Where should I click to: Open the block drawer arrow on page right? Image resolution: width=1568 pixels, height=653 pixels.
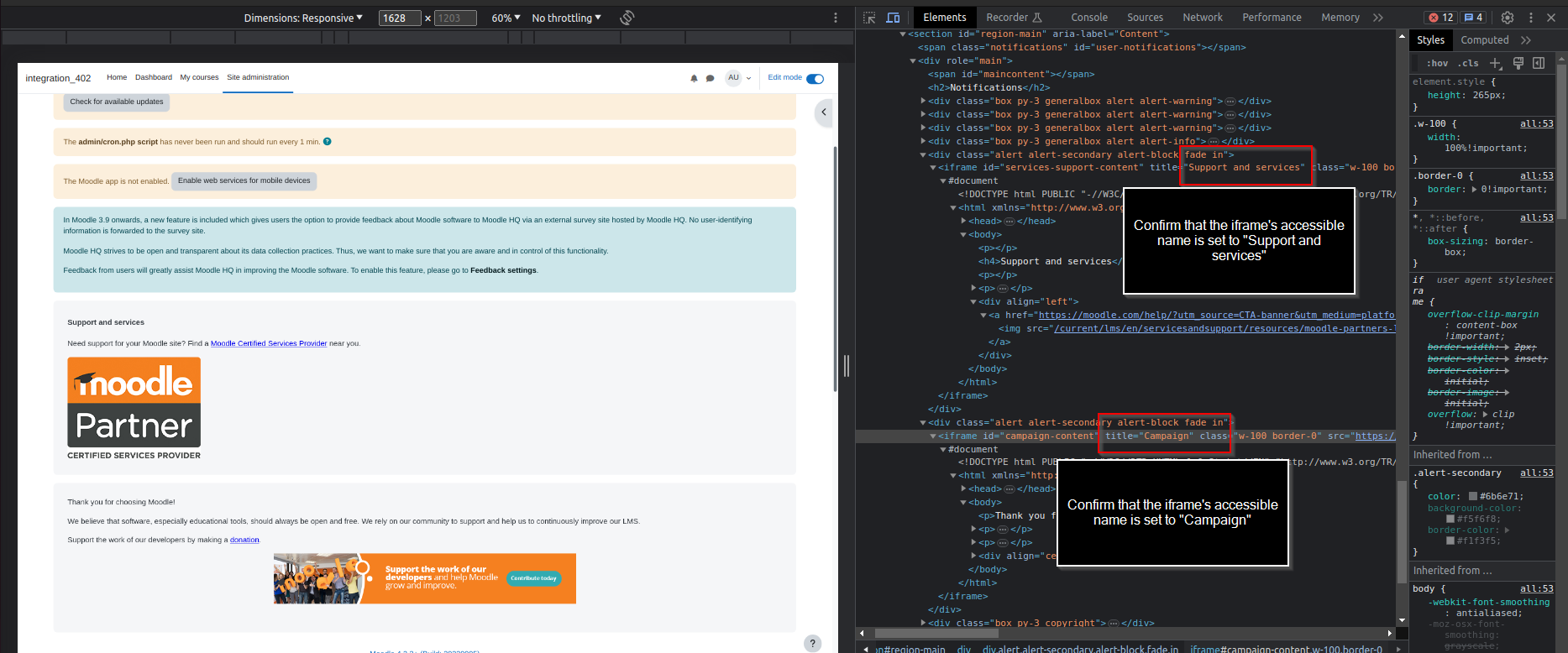coord(824,112)
